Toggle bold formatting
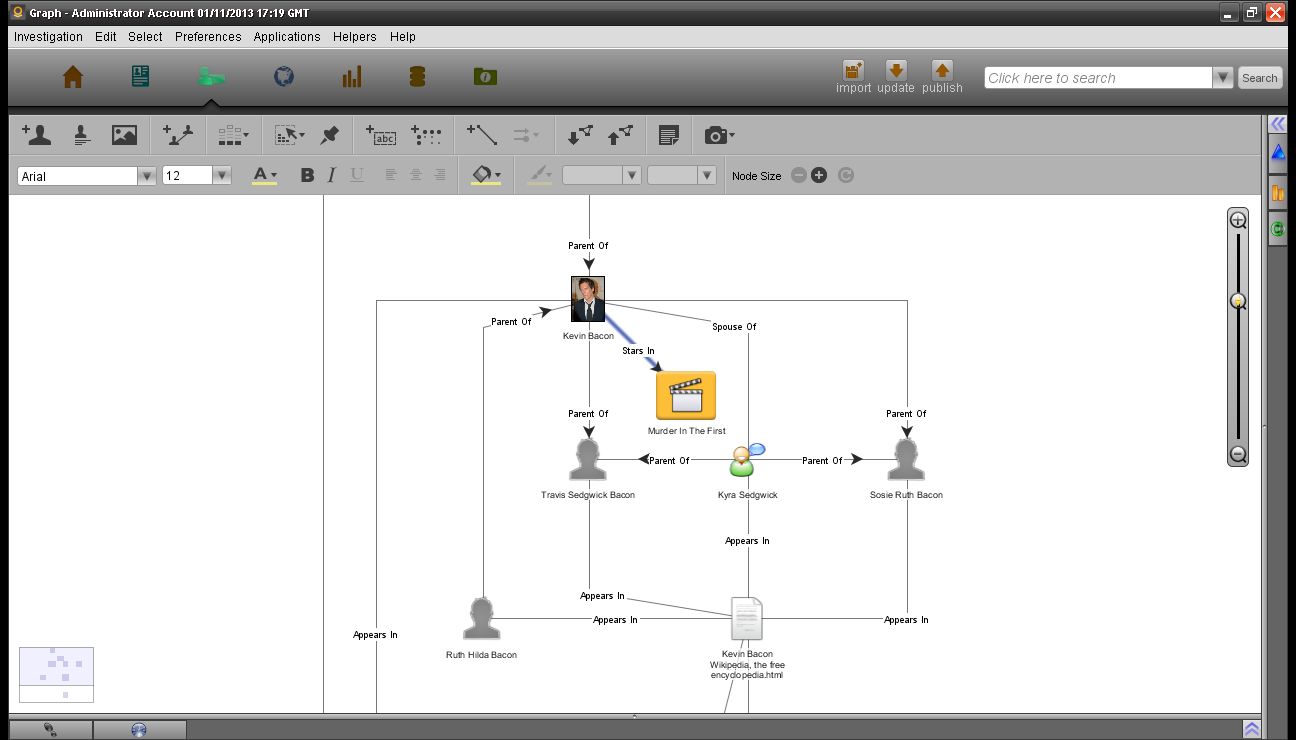This screenshot has width=1296, height=740. [x=307, y=175]
